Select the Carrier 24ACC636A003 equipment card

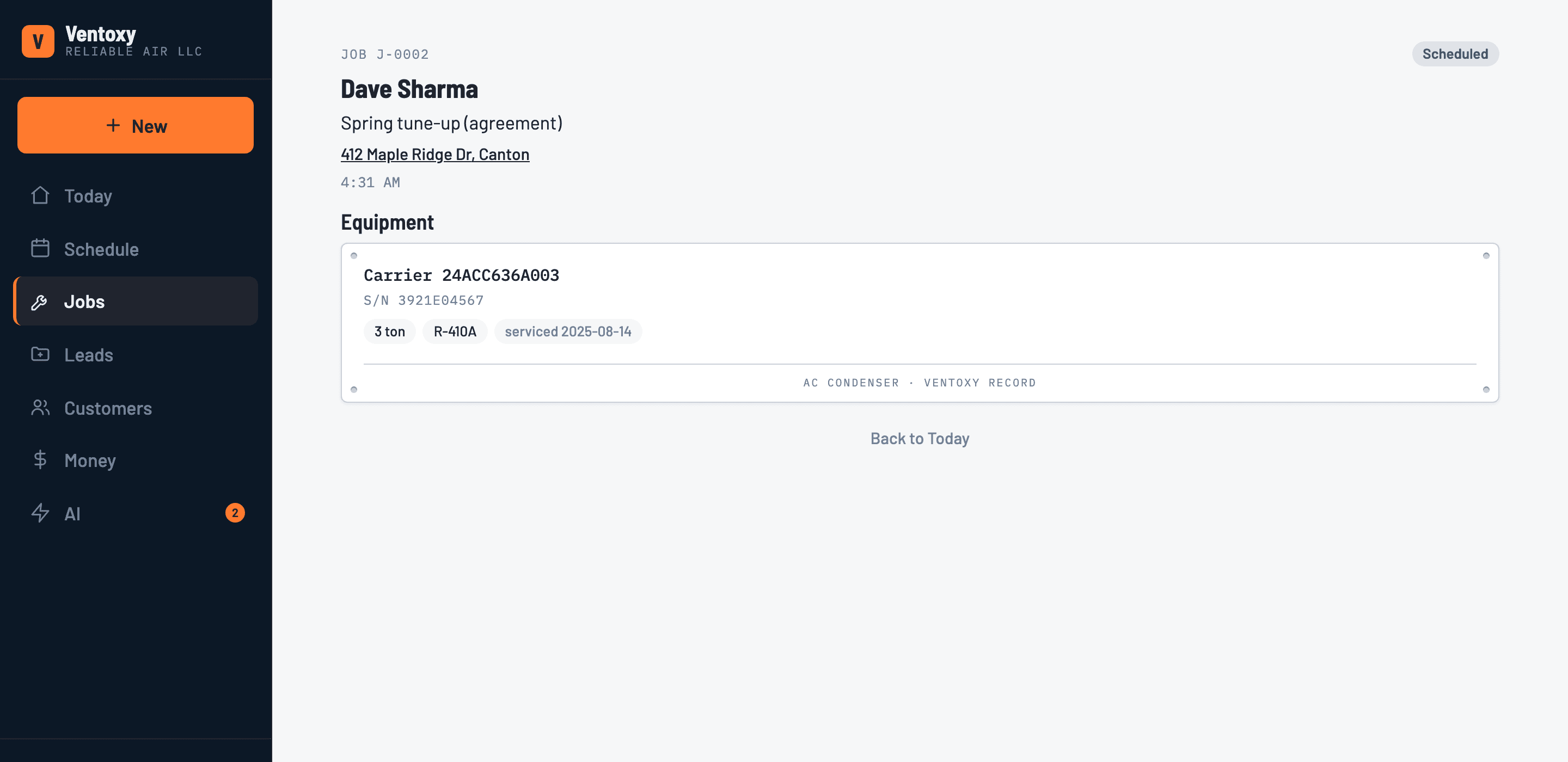point(920,323)
